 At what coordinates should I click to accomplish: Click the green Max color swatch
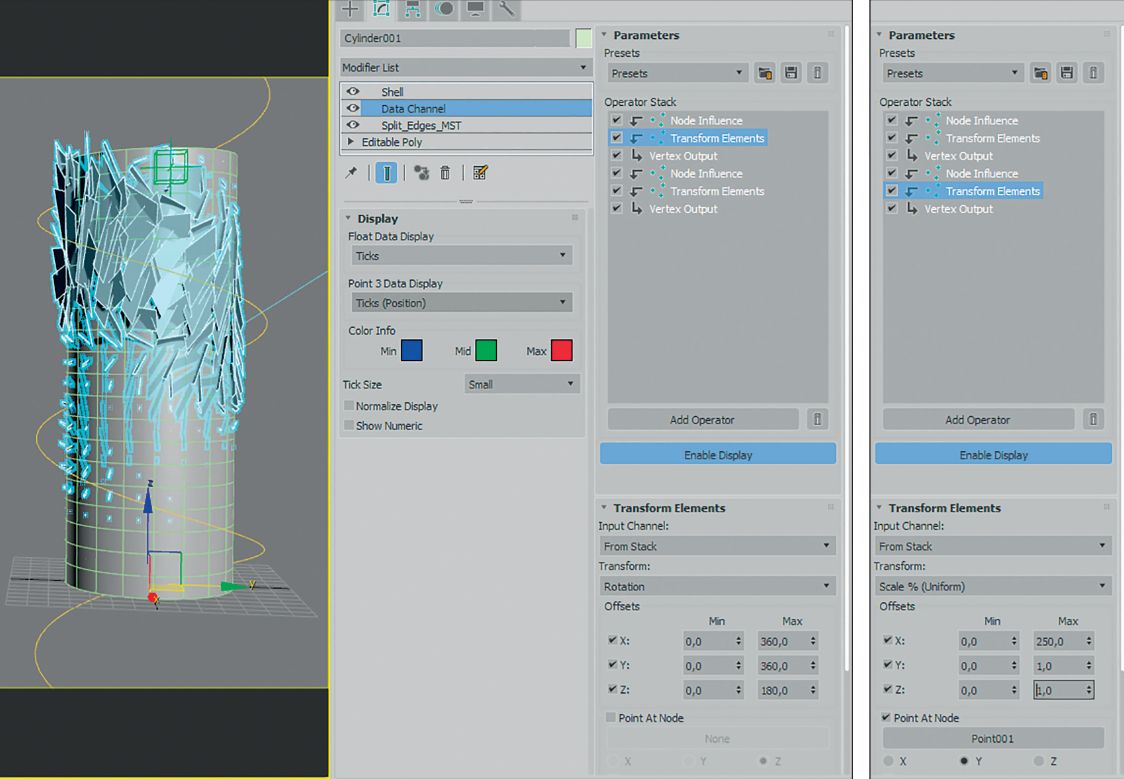(x=487, y=350)
